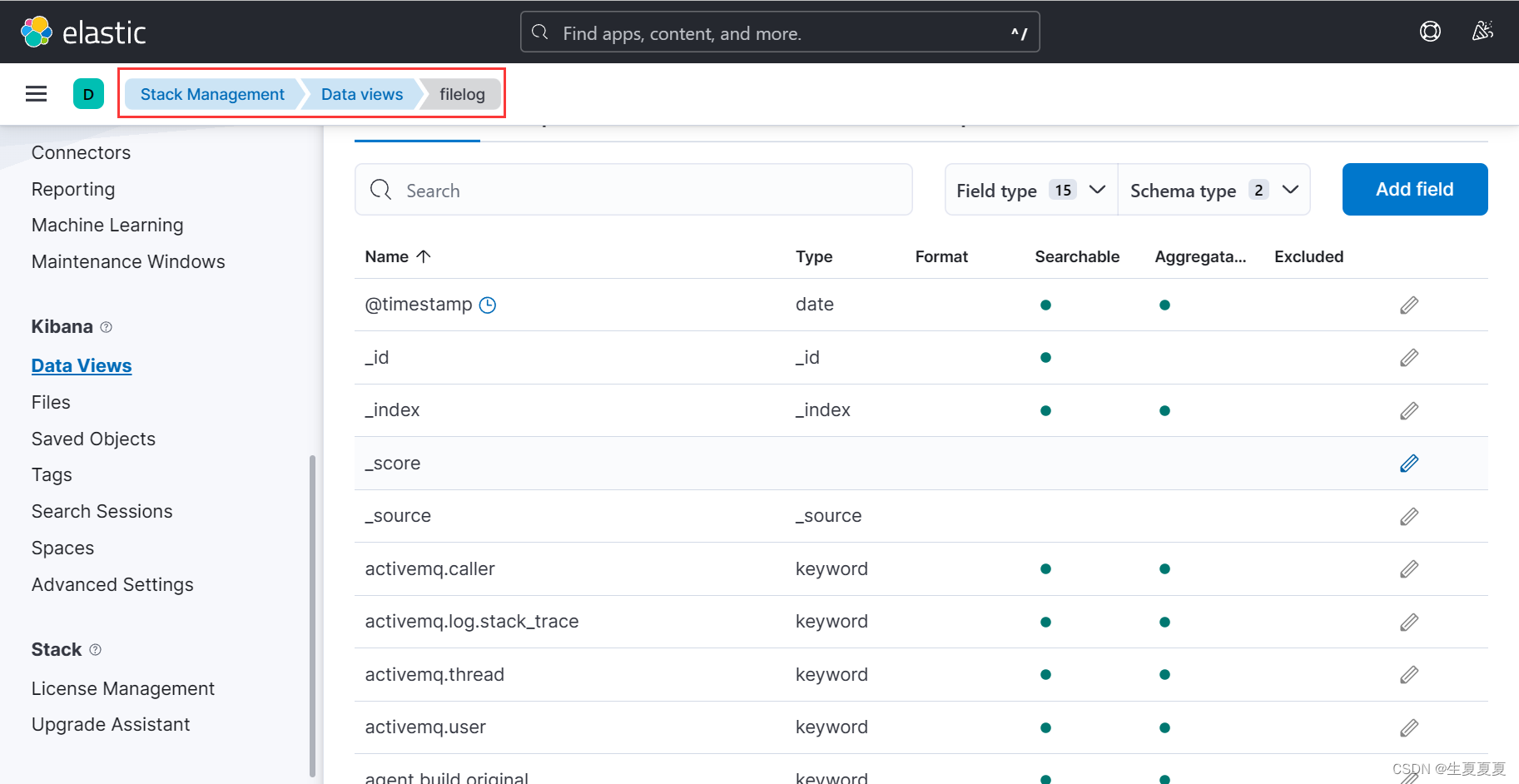Screen dimensions: 1519x784
Task: Click the Aggregata... column header
Action: (1200, 257)
